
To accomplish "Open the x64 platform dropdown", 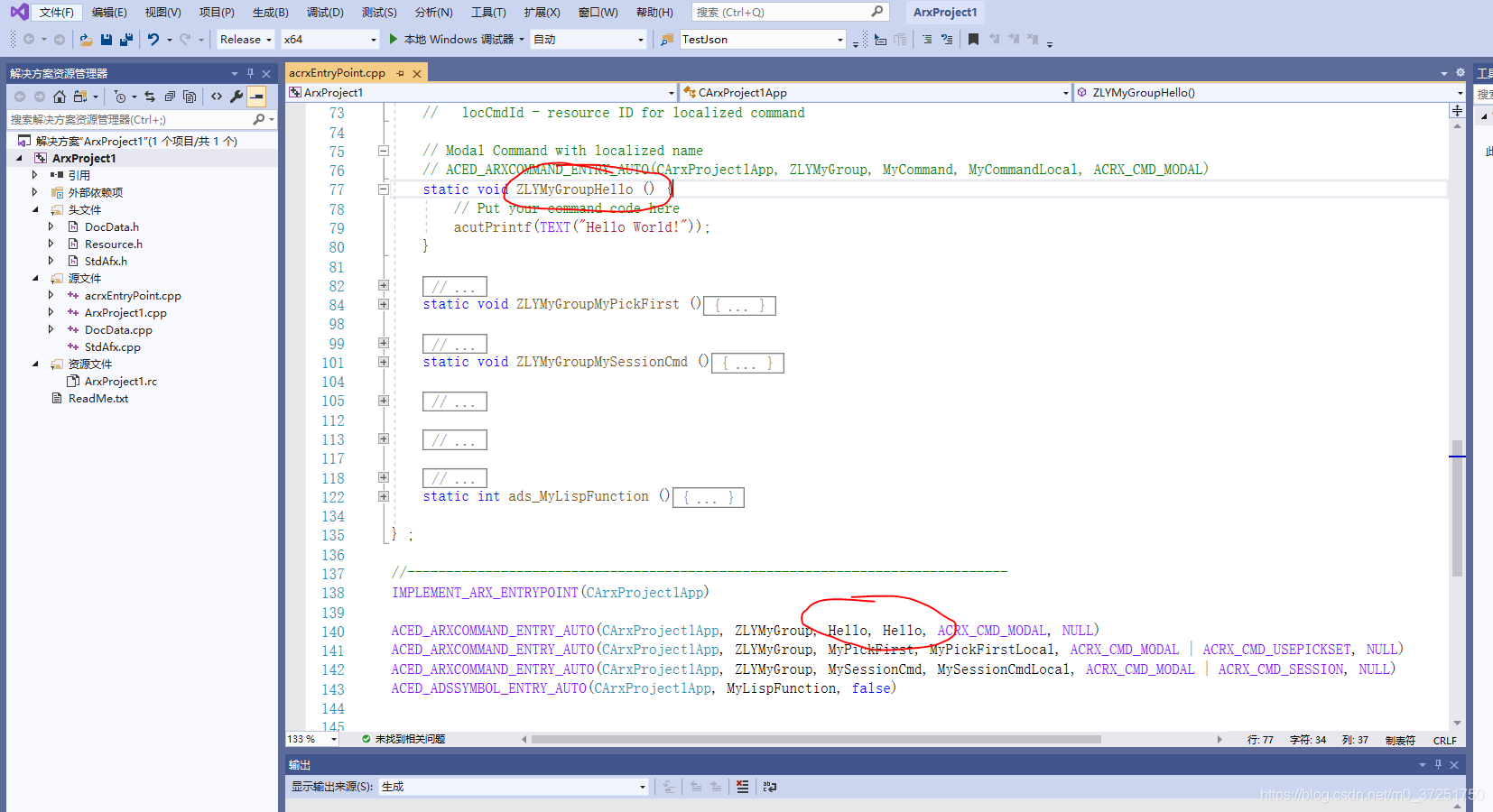I will coord(372,40).
